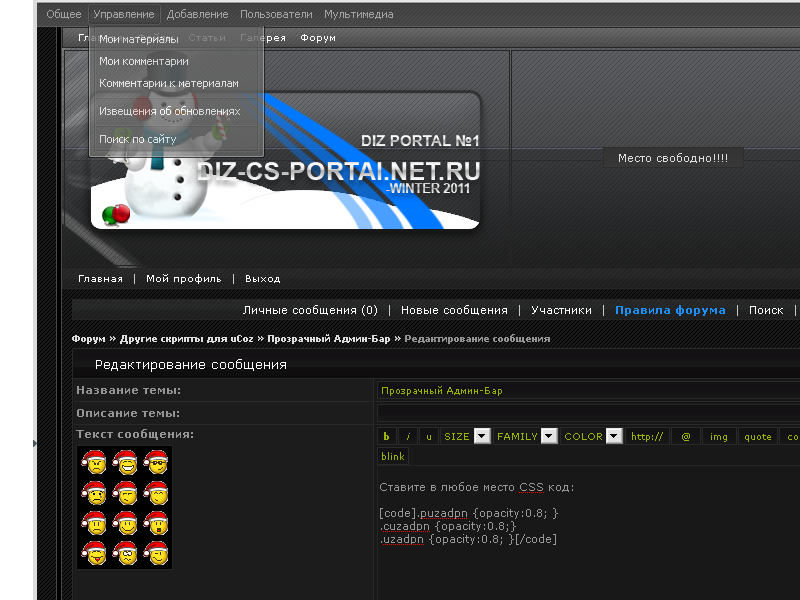Open the Участники forum link

click(561, 310)
